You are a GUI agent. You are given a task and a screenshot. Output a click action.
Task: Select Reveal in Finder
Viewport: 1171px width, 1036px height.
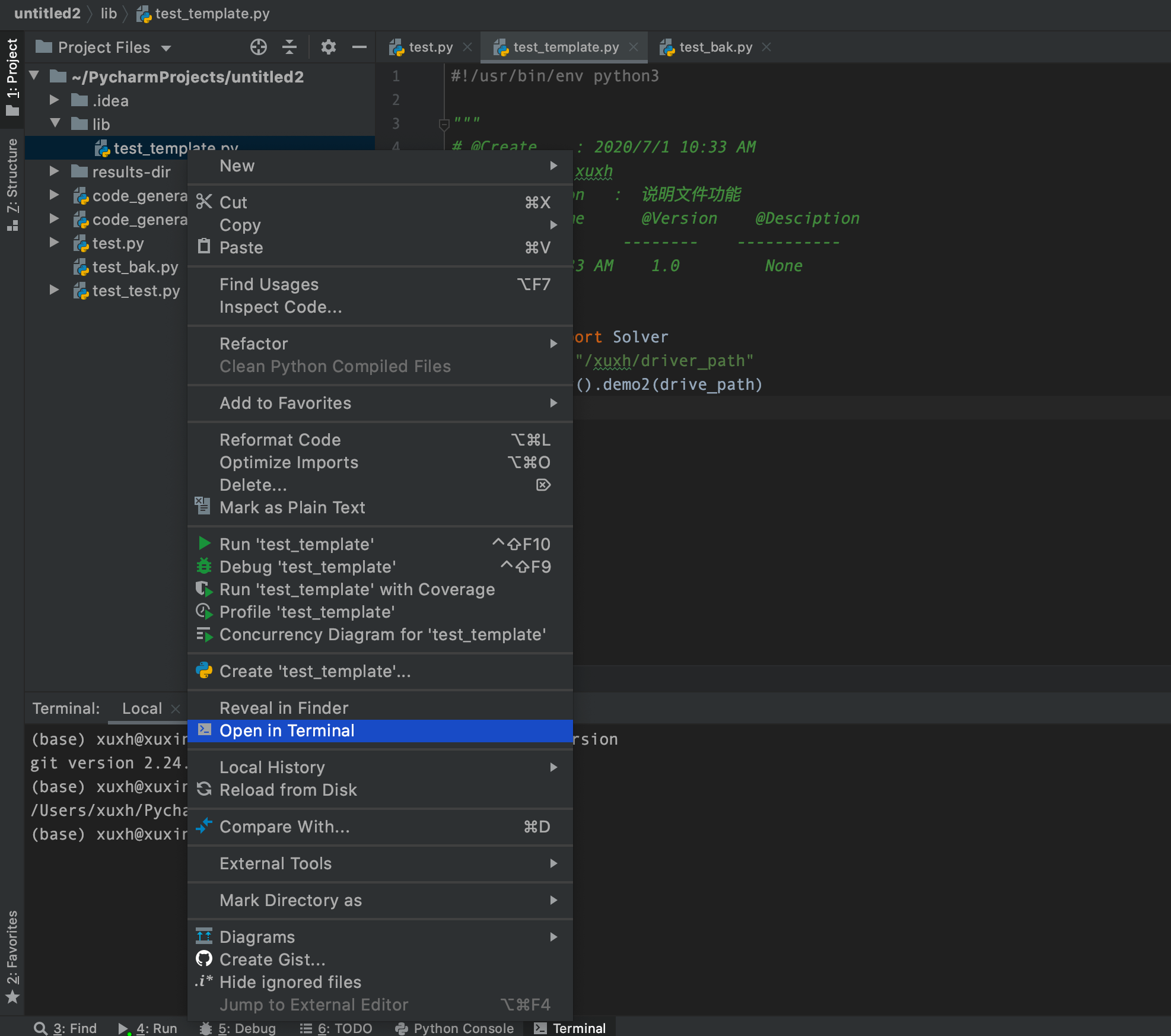(380, 708)
